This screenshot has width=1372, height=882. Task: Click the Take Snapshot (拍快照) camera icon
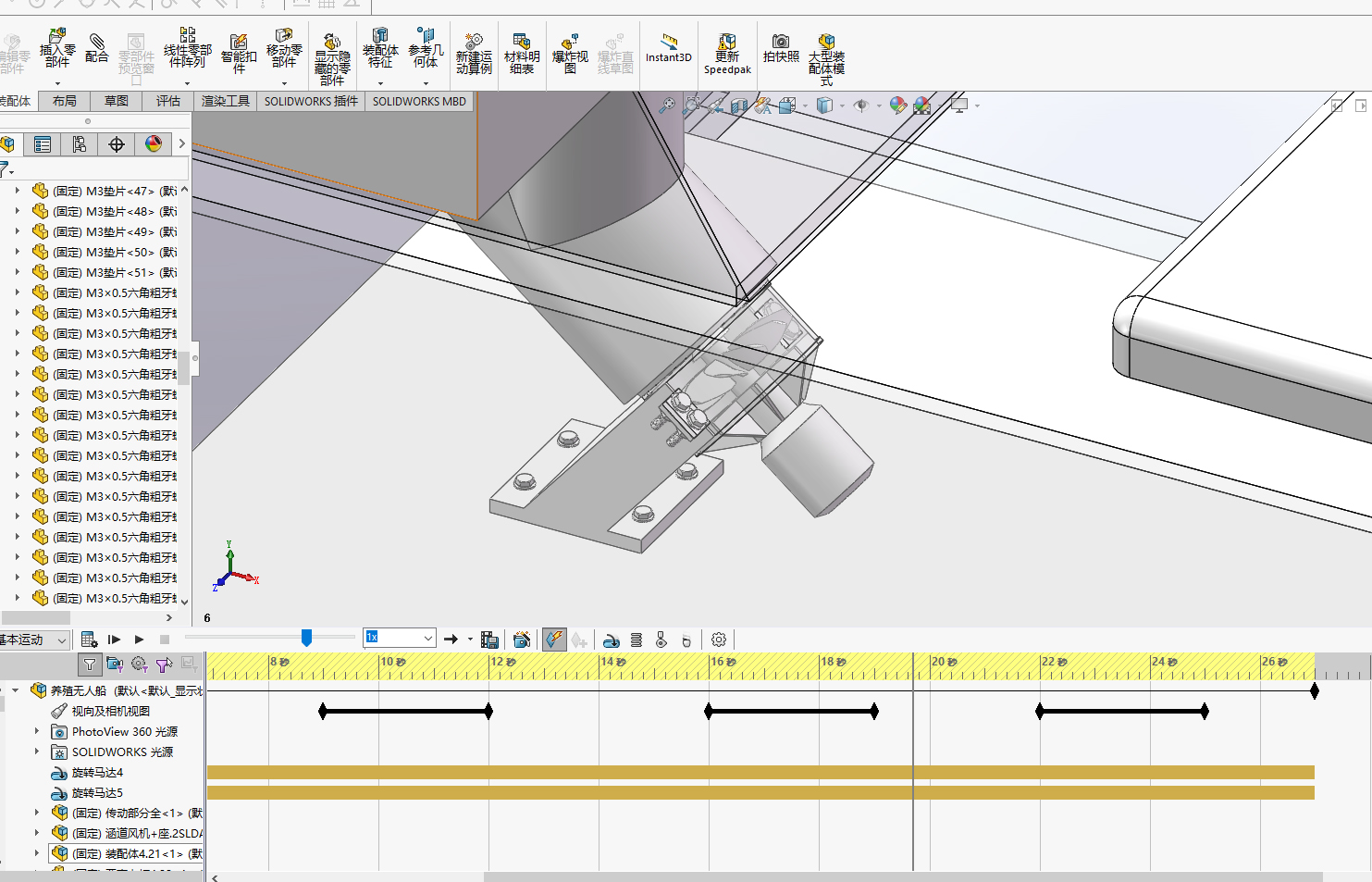[781, 48]
